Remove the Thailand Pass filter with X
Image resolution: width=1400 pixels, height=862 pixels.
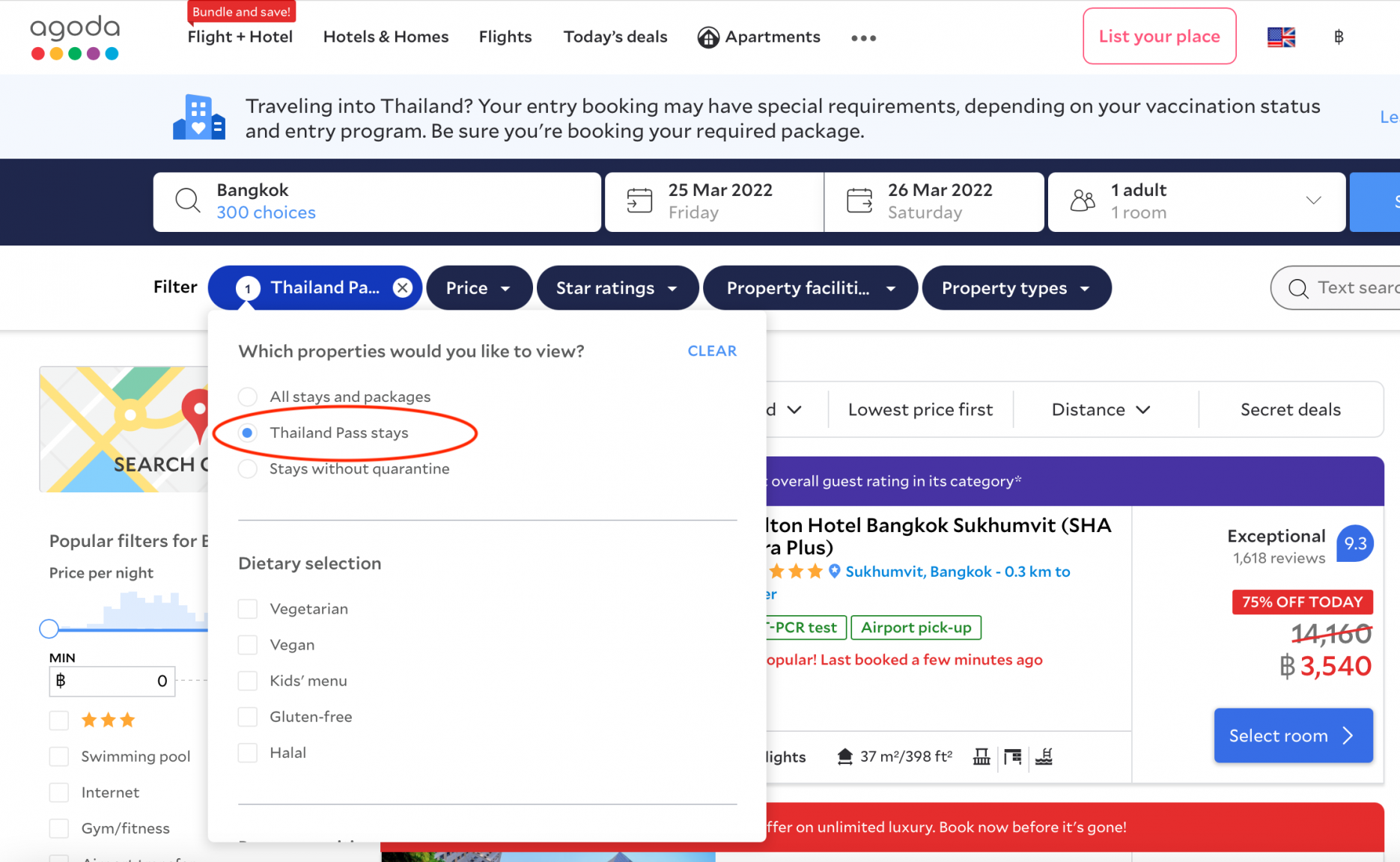click(x=403, y=287)
